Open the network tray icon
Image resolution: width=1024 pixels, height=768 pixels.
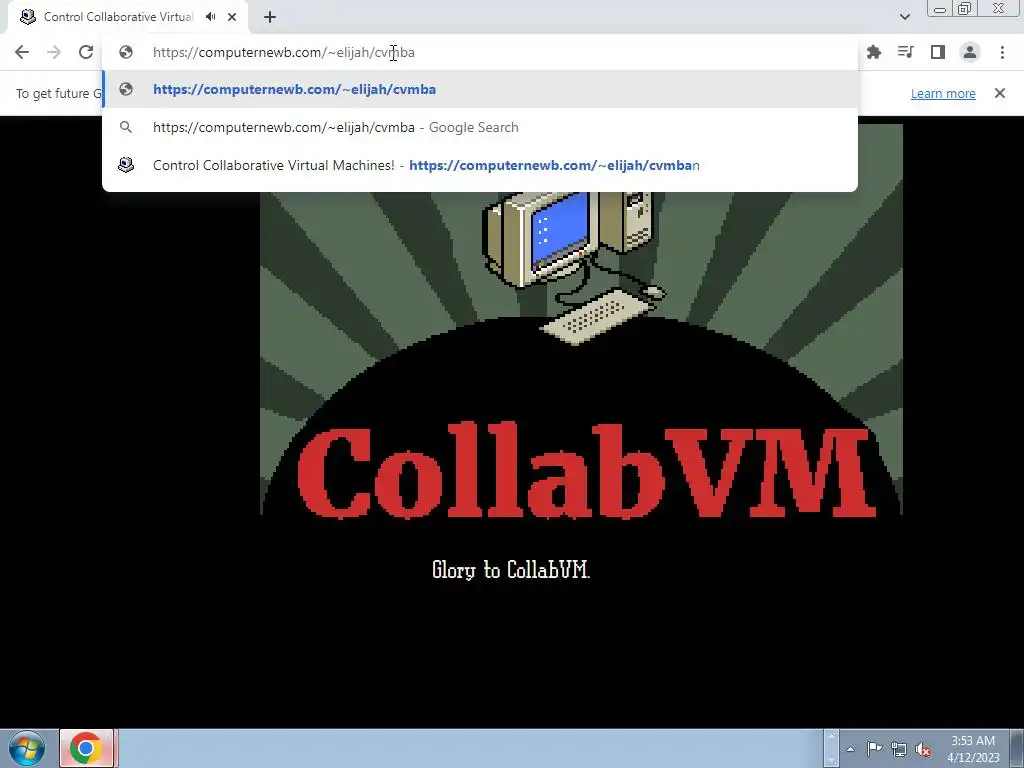pos(899,749)
